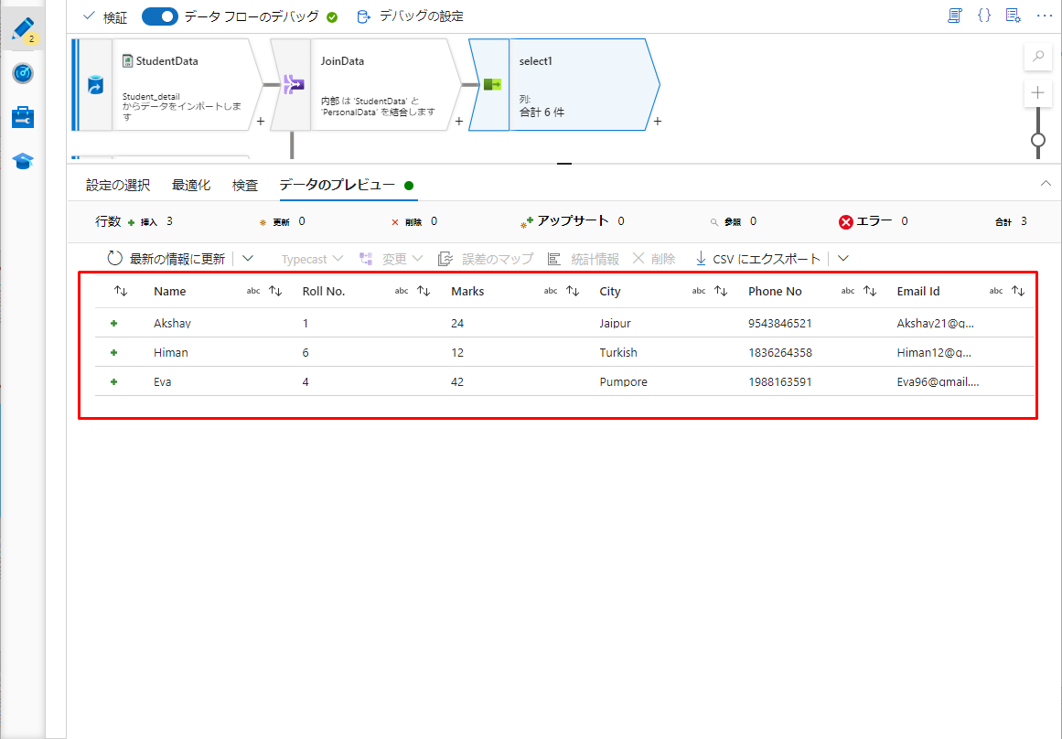Switch to the 設定の選択 tab
Viewport: 1062px width, 739px height.
(x=118, y=185)
